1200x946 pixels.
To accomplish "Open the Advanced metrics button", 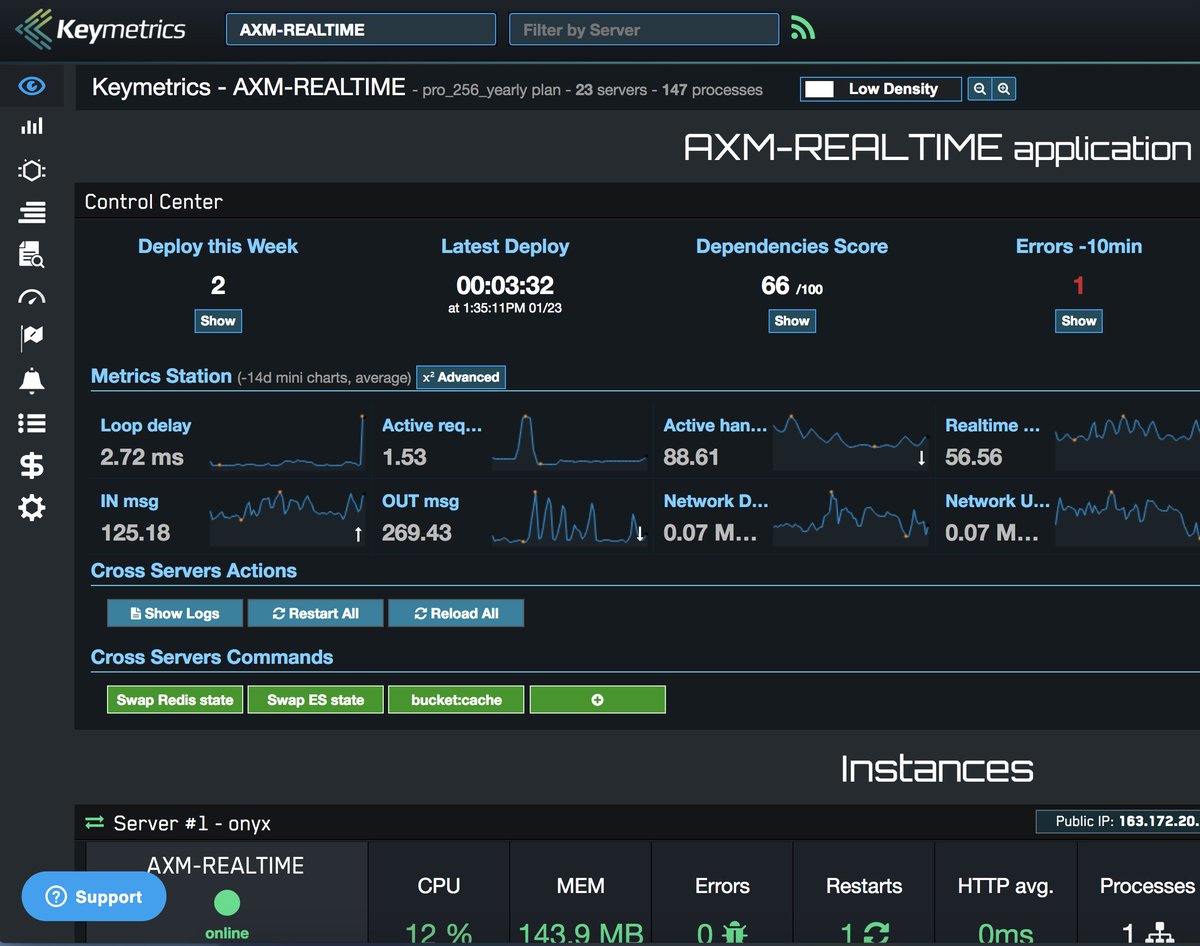I will click(461, 377).
